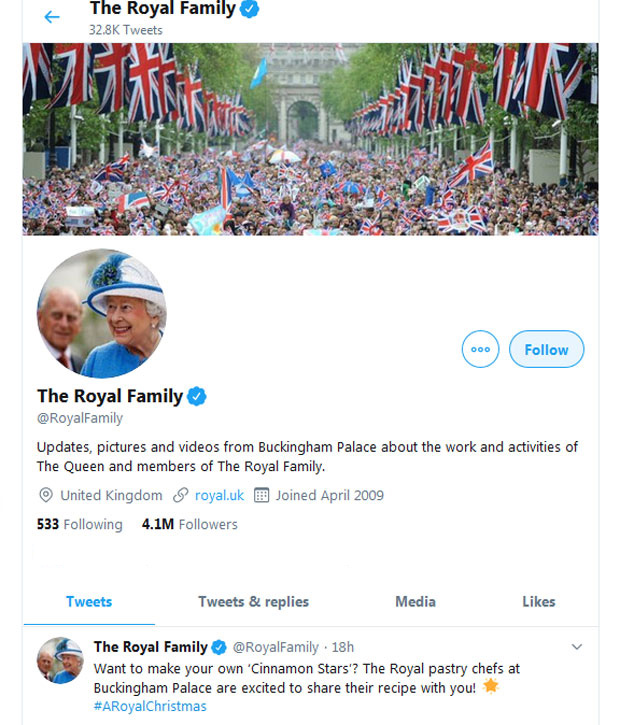
Task: View the 4.1M Followers list
Action: click(x=189, y=524)
